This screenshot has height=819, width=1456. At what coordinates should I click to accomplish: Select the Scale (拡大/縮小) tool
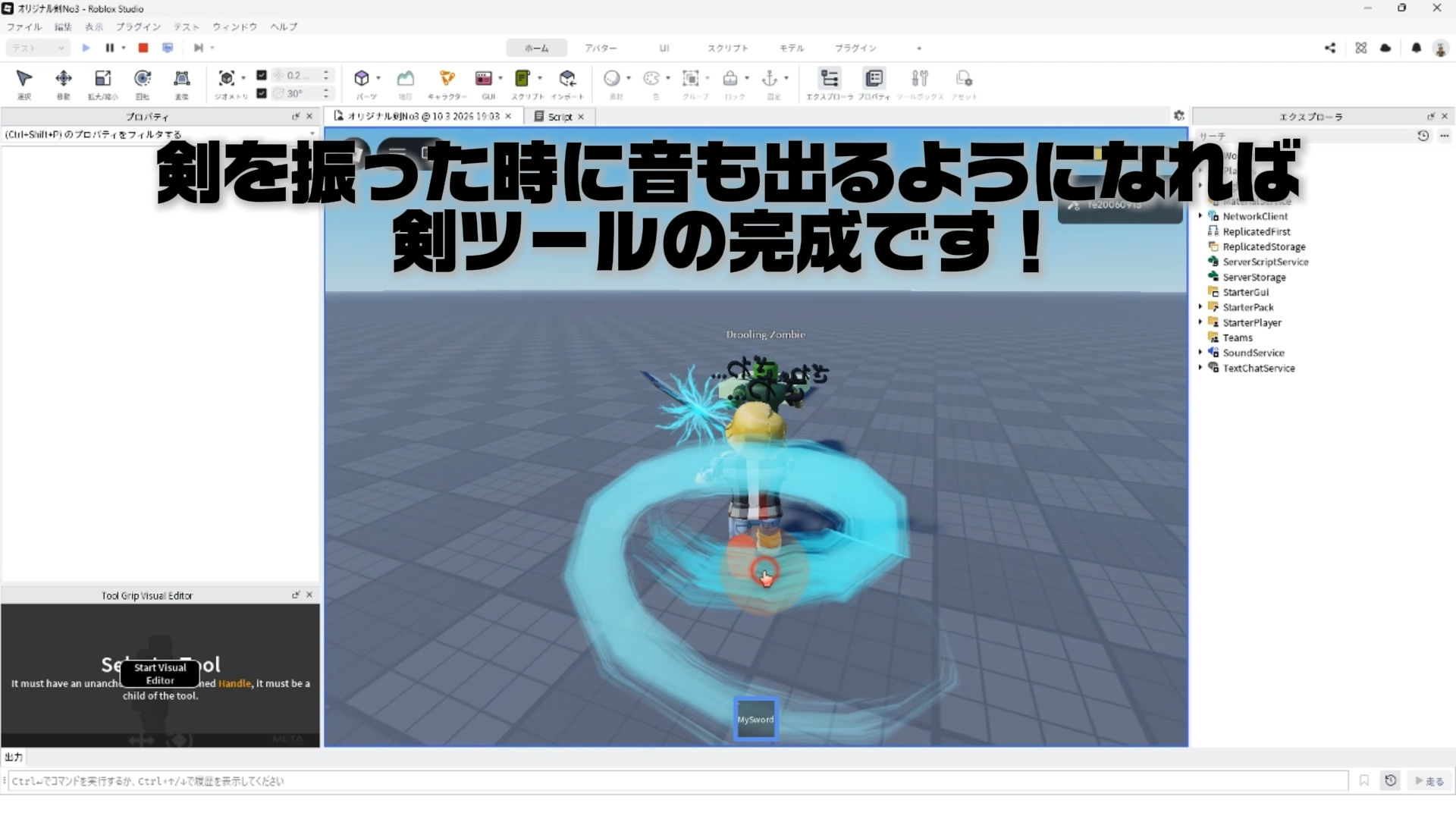tap(102, 79)
